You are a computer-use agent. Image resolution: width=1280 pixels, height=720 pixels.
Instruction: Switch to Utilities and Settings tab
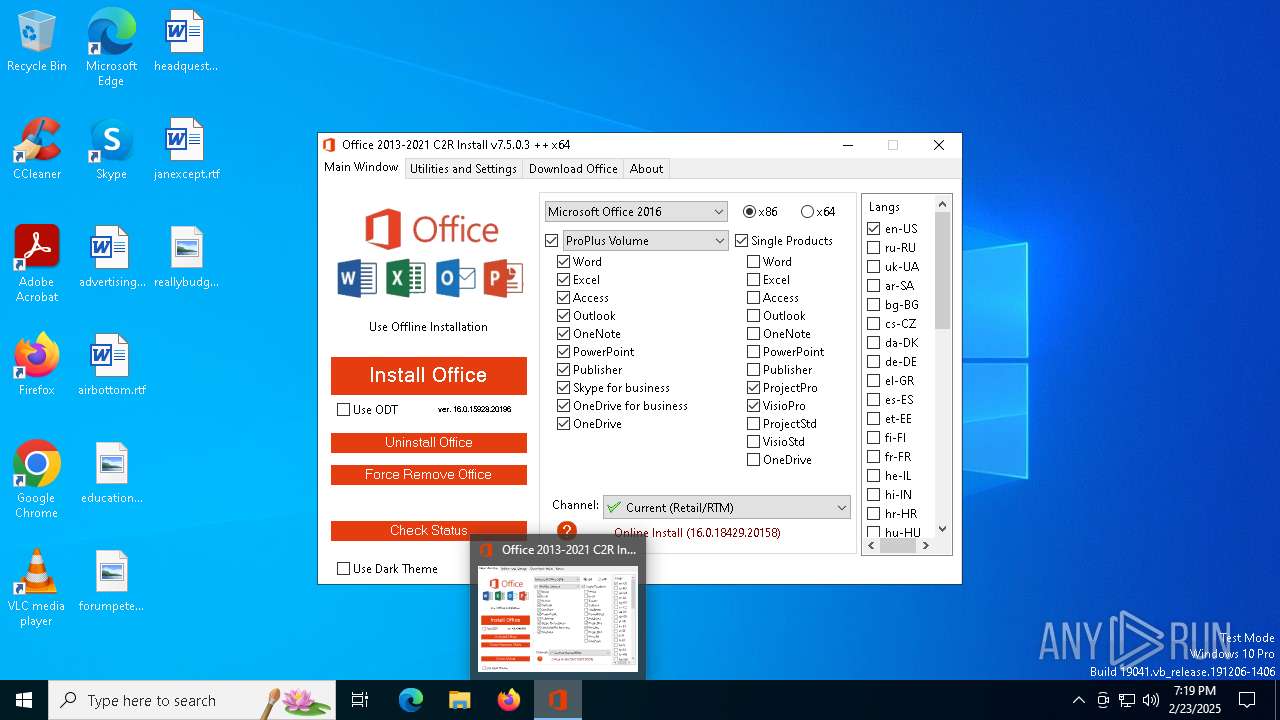[463, 169]
